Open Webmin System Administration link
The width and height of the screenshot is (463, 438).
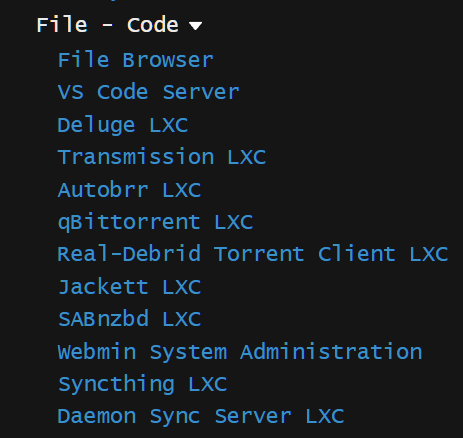[x=240, y=352]
